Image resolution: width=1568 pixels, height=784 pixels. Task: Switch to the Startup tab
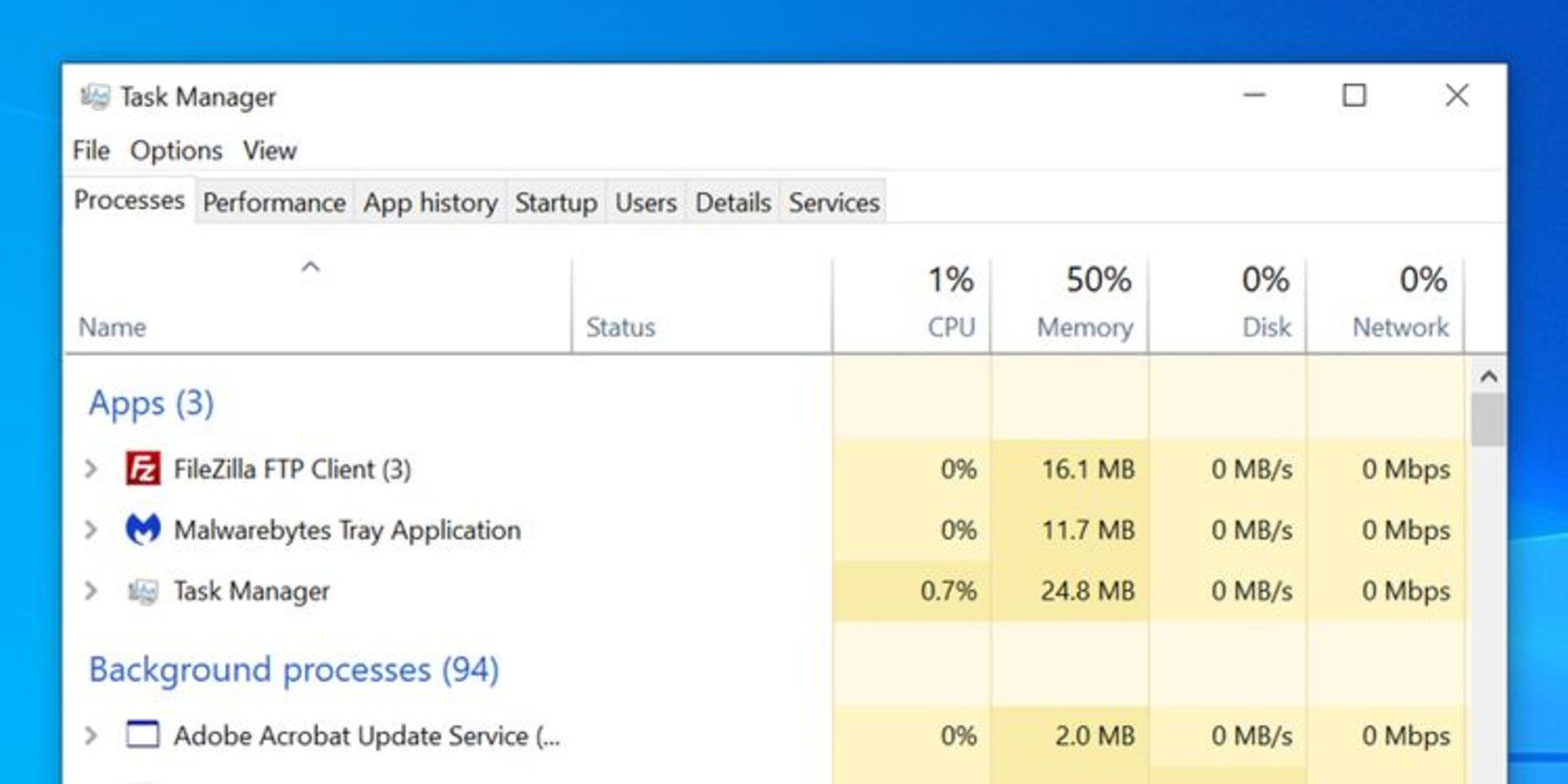556,202
